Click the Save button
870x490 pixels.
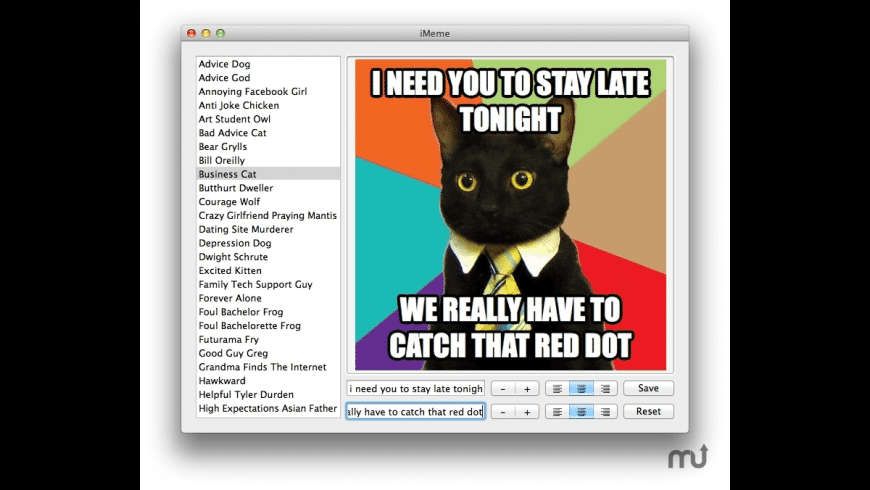pyautogui.click(x=648, y=388)
